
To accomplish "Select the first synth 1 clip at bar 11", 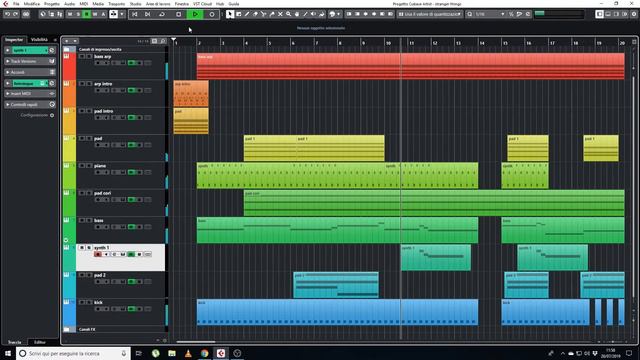I will 436,258.
